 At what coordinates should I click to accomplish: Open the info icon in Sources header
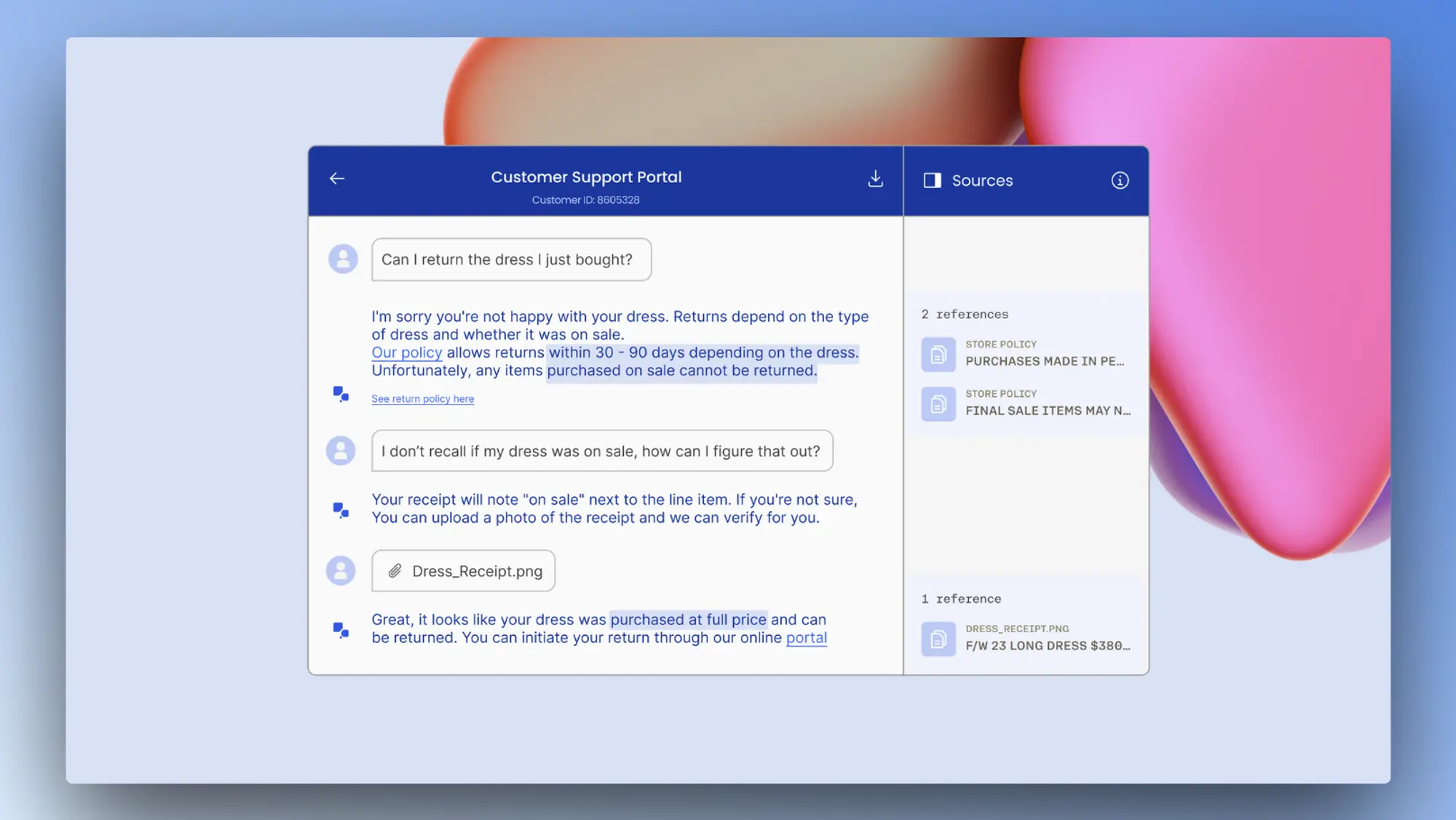click(1120, 180)
